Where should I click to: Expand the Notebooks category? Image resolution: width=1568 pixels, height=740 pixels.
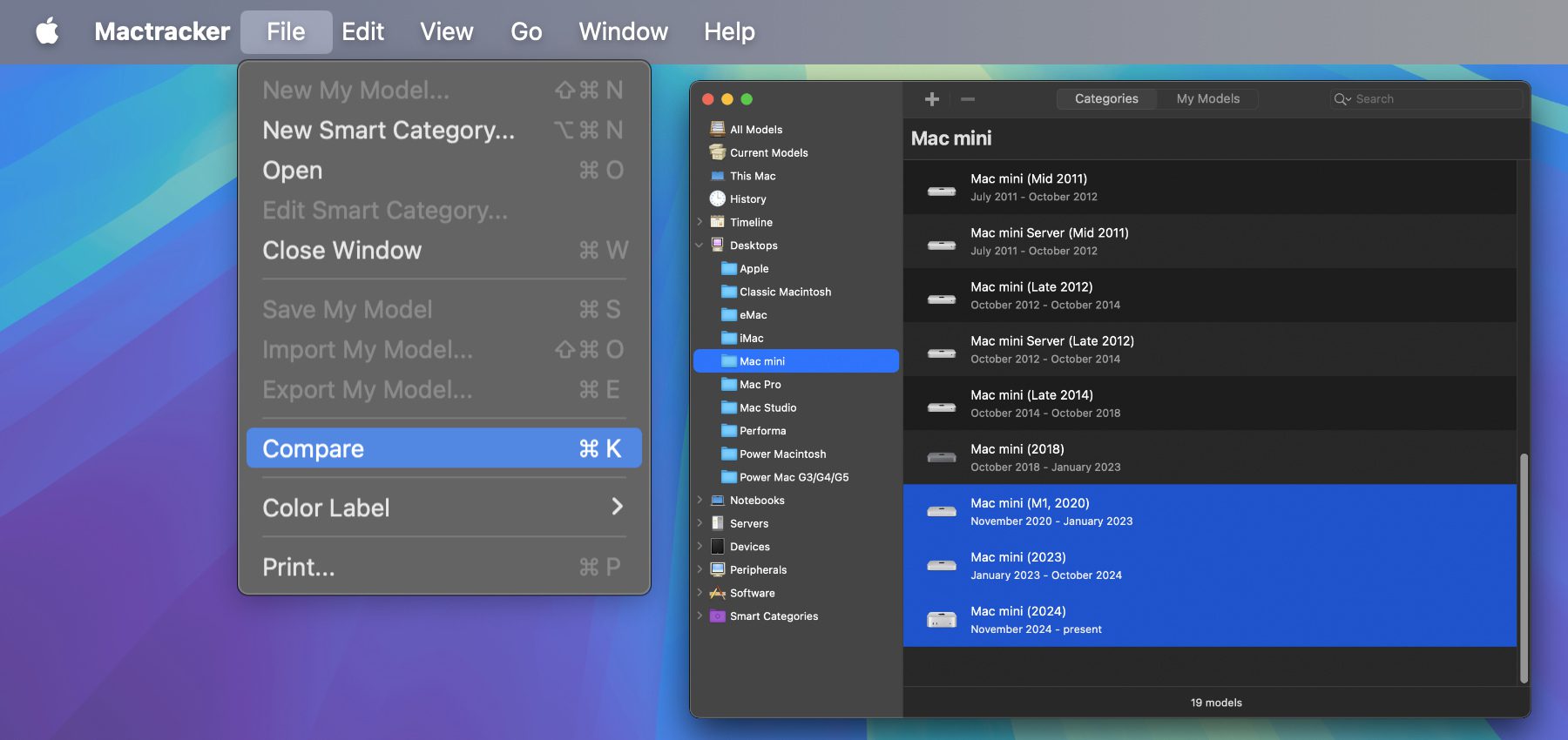pyautogui.click(x=700, y=500)
